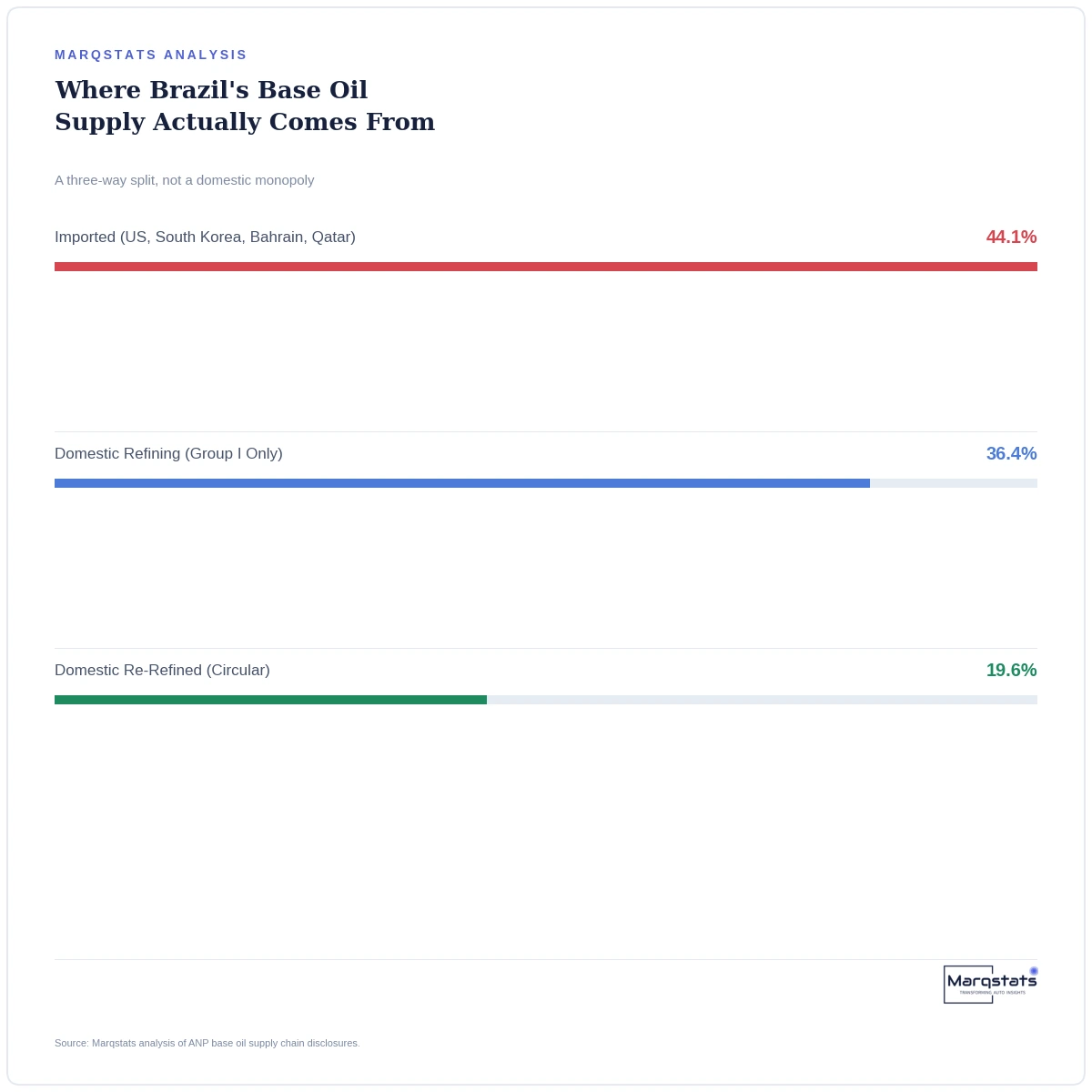The height and width of the screenshot is (1092, 1092).
Task: Click the 19.6% value
Action: pyautogui.click(x=1011, y=670)
